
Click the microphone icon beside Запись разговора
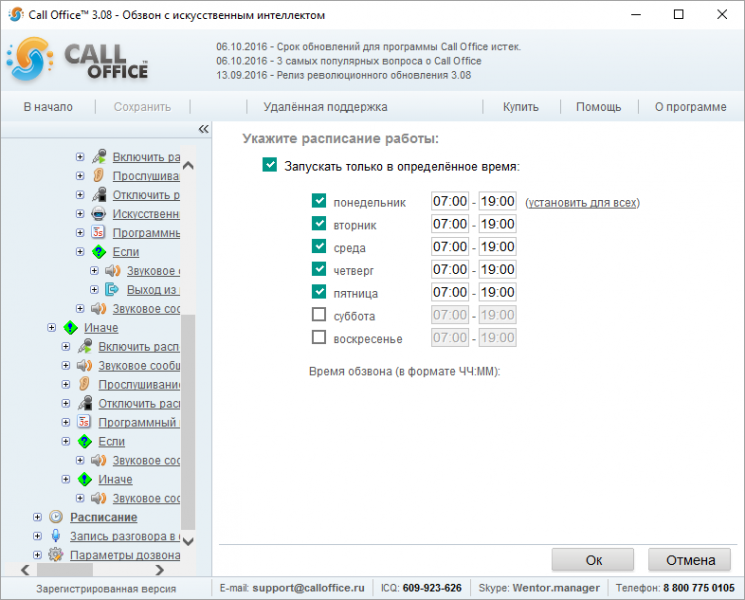[56, 536]
